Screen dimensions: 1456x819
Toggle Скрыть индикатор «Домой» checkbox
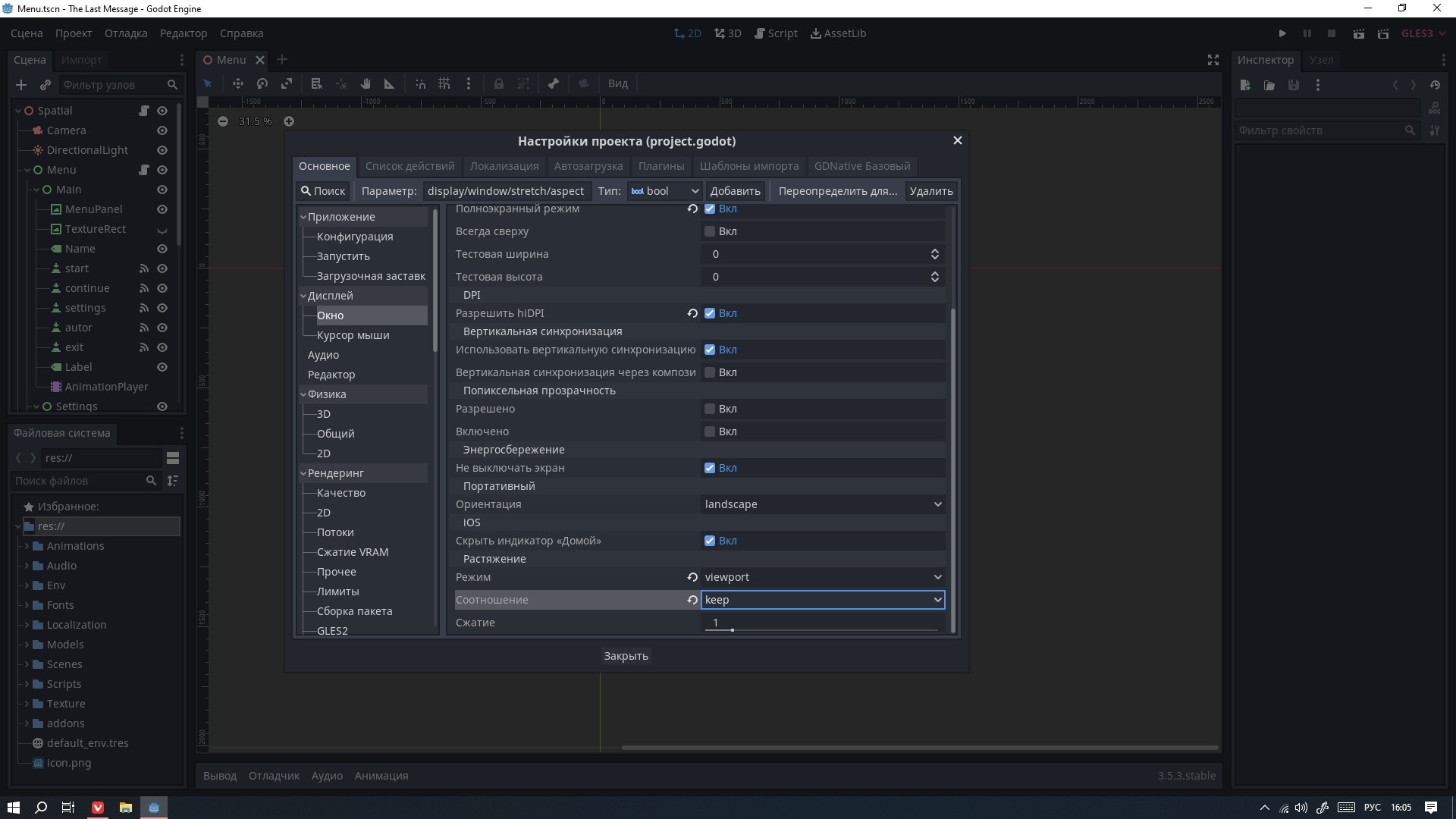click(x=710, y=541)
